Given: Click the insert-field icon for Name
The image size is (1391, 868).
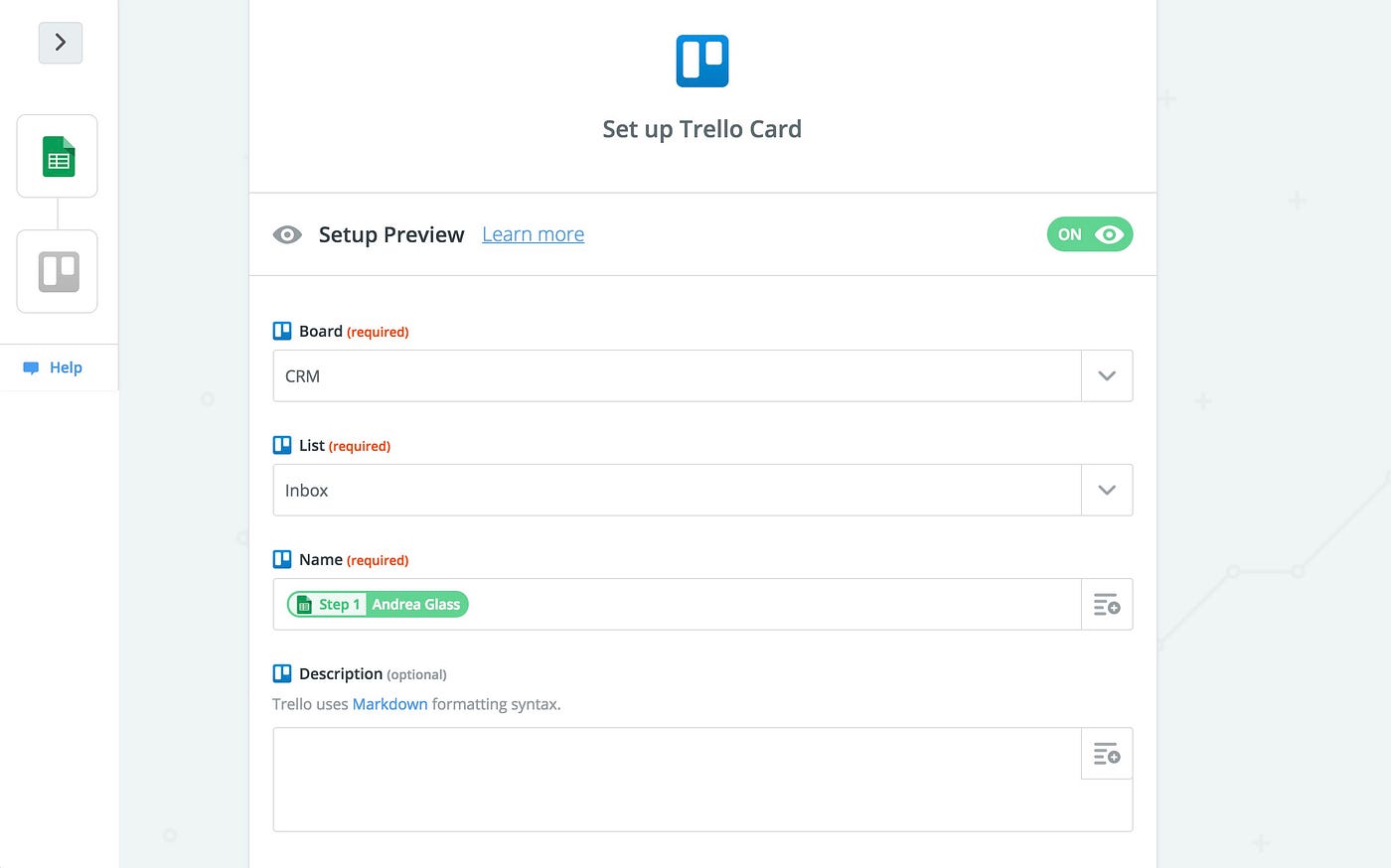Looking at the screenshot, I should point(1107,604).
